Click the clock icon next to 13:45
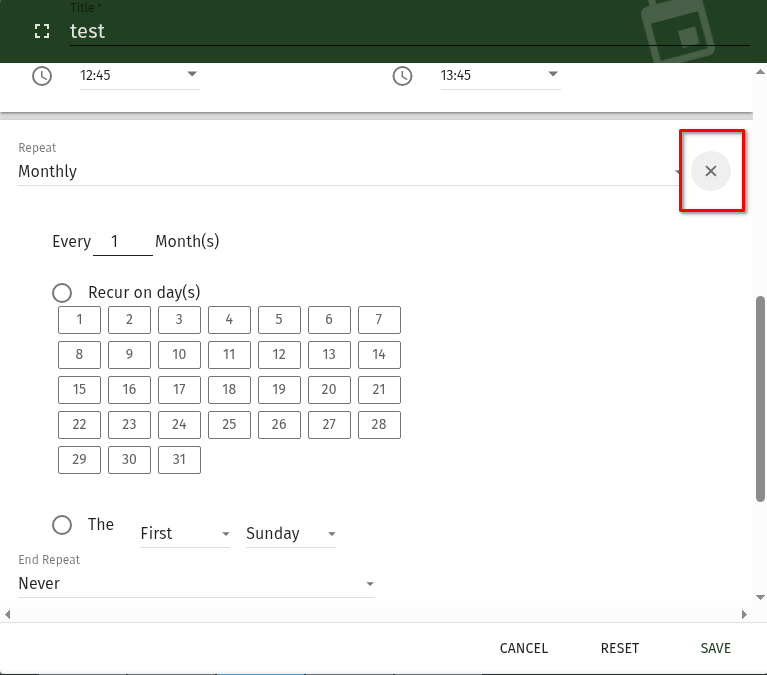Viewport: 767px width, 675px height. click(x=402, y=76)
